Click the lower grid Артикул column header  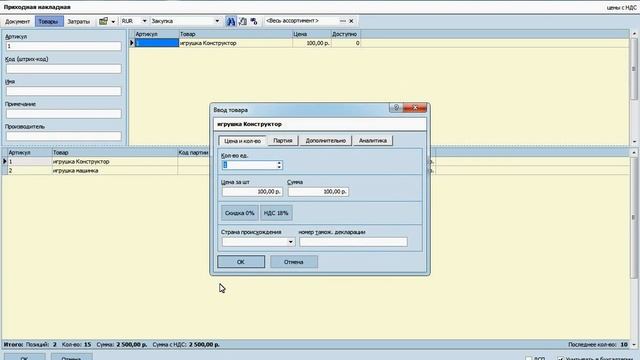[30, 153]
